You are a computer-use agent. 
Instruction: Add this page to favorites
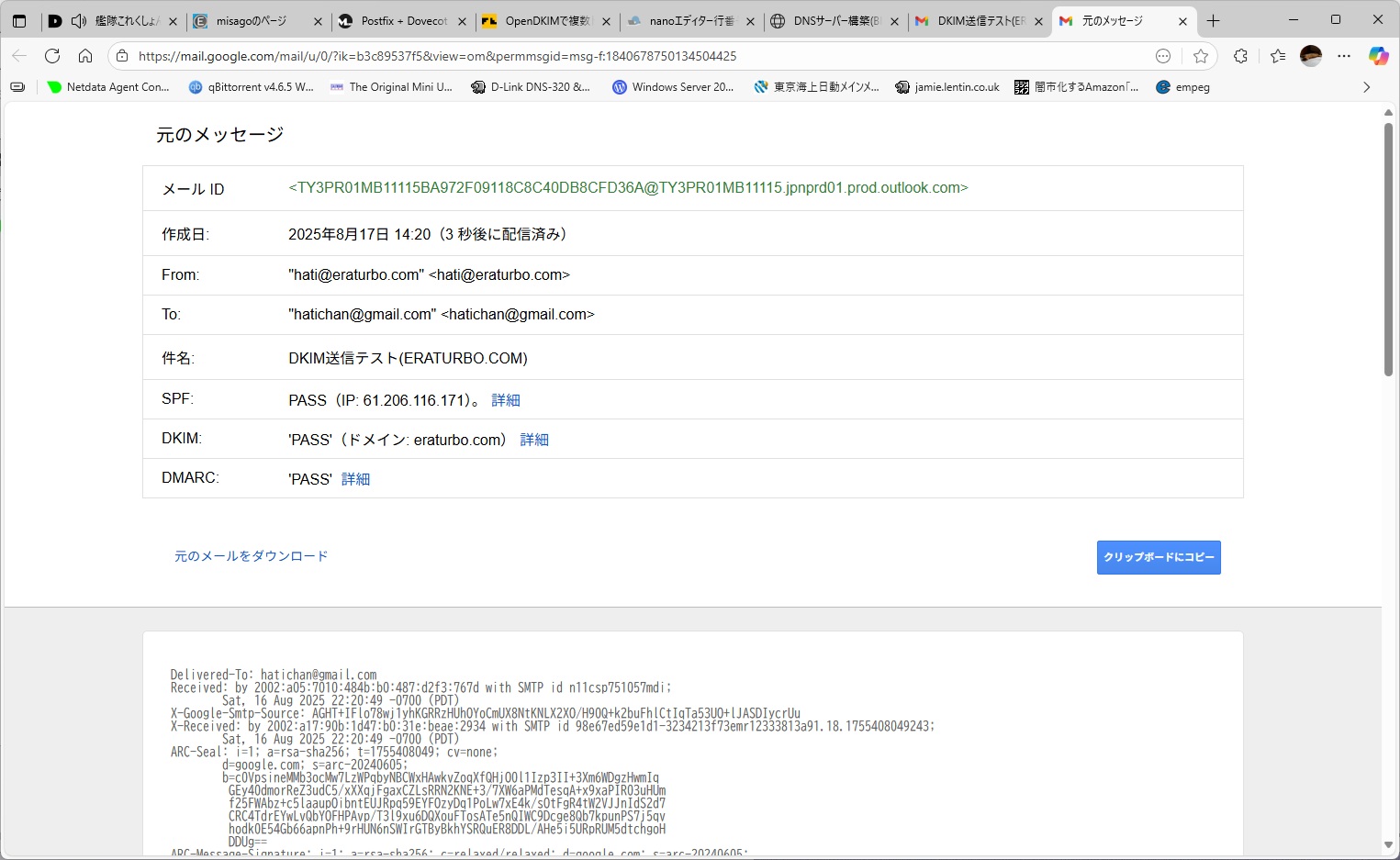(1201, 56)
